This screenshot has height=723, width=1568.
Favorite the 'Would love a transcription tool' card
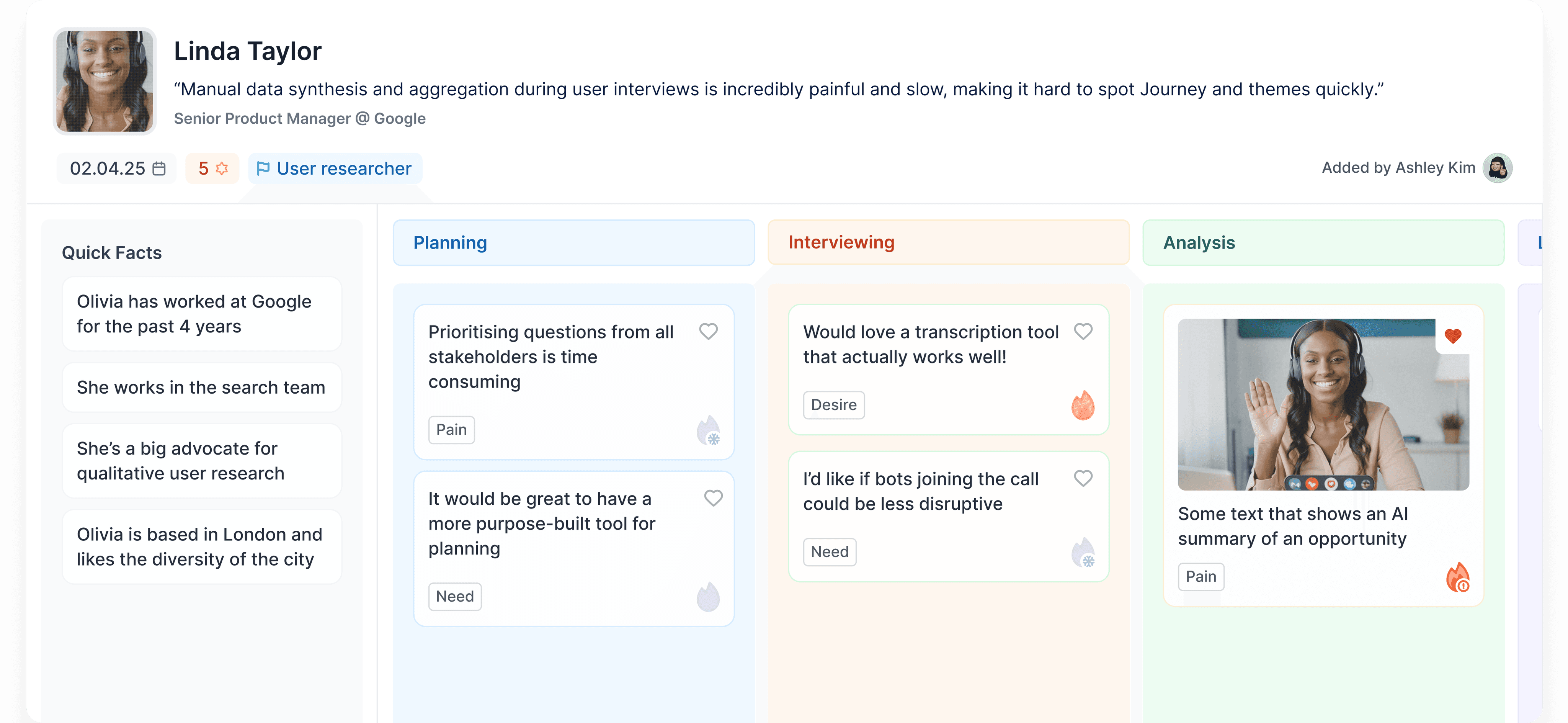click(x=1083, y=331)
